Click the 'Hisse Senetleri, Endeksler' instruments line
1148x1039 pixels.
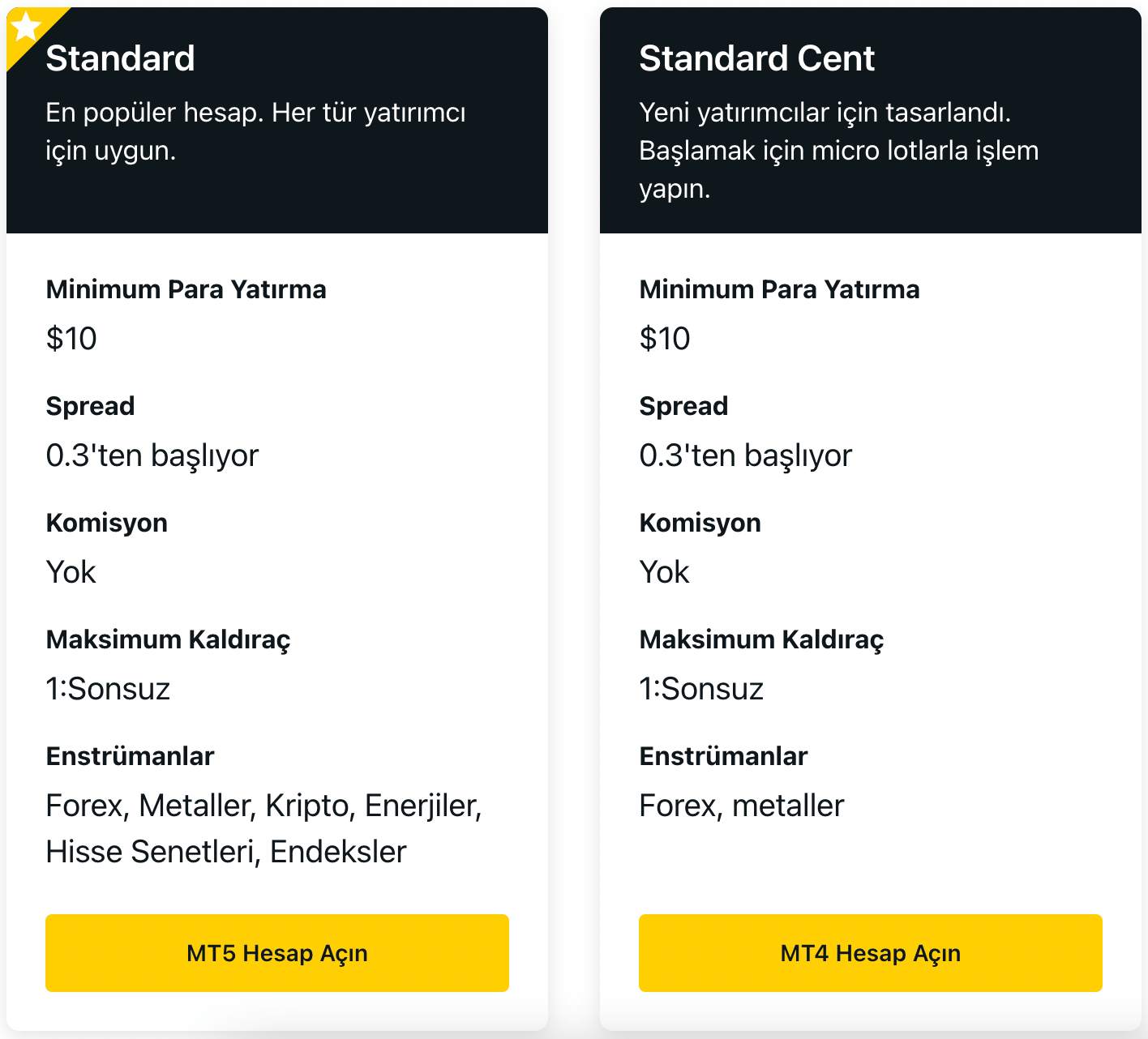pos(226,852)
